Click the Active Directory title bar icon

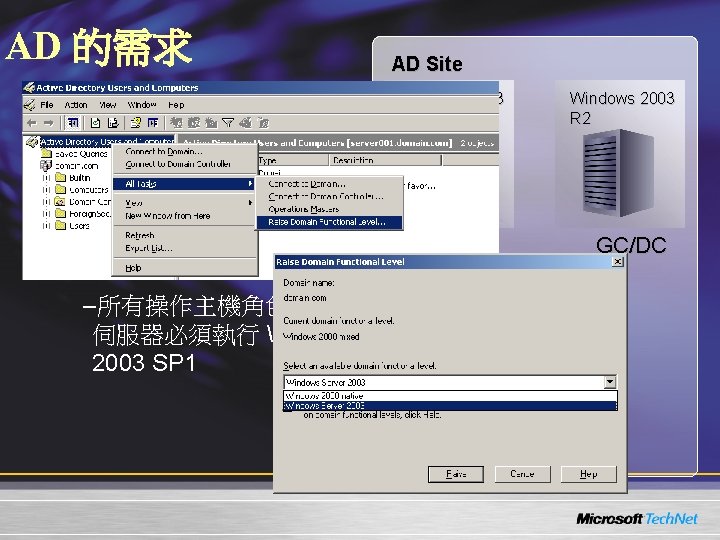[x=29, y=87]
